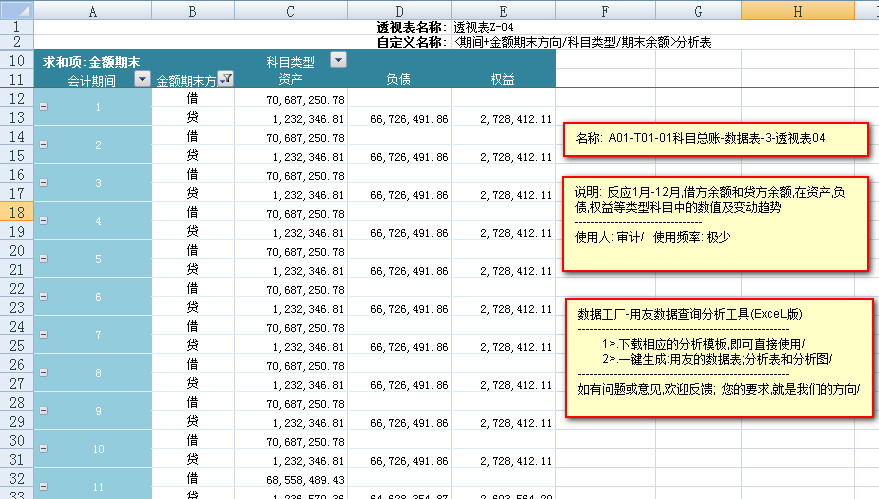Select column H header
Viewport: 879px width, 499px height.
click(796, 10)
